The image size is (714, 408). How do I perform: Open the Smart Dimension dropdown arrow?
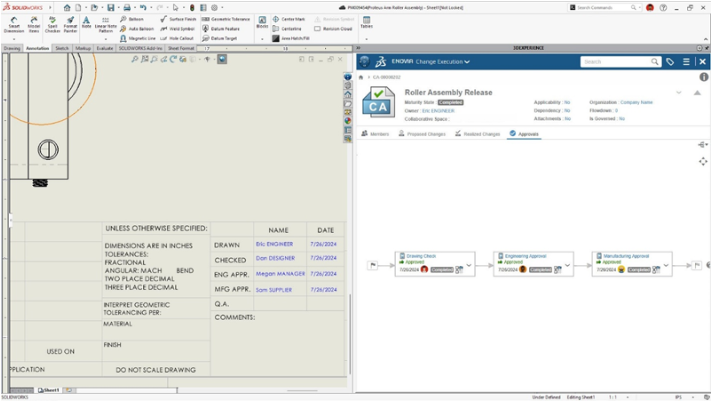[x=14, y=39]
